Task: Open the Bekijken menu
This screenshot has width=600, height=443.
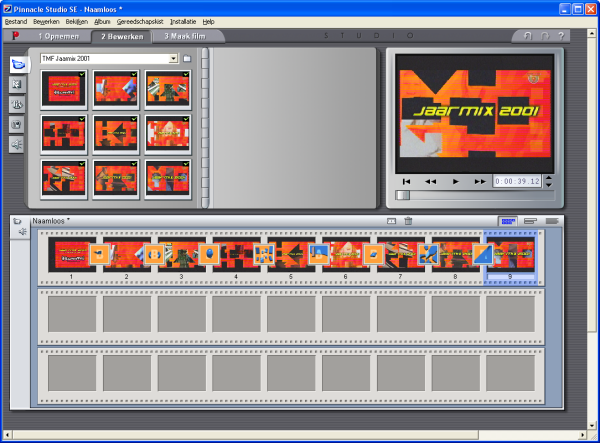Action: (77, 22)
